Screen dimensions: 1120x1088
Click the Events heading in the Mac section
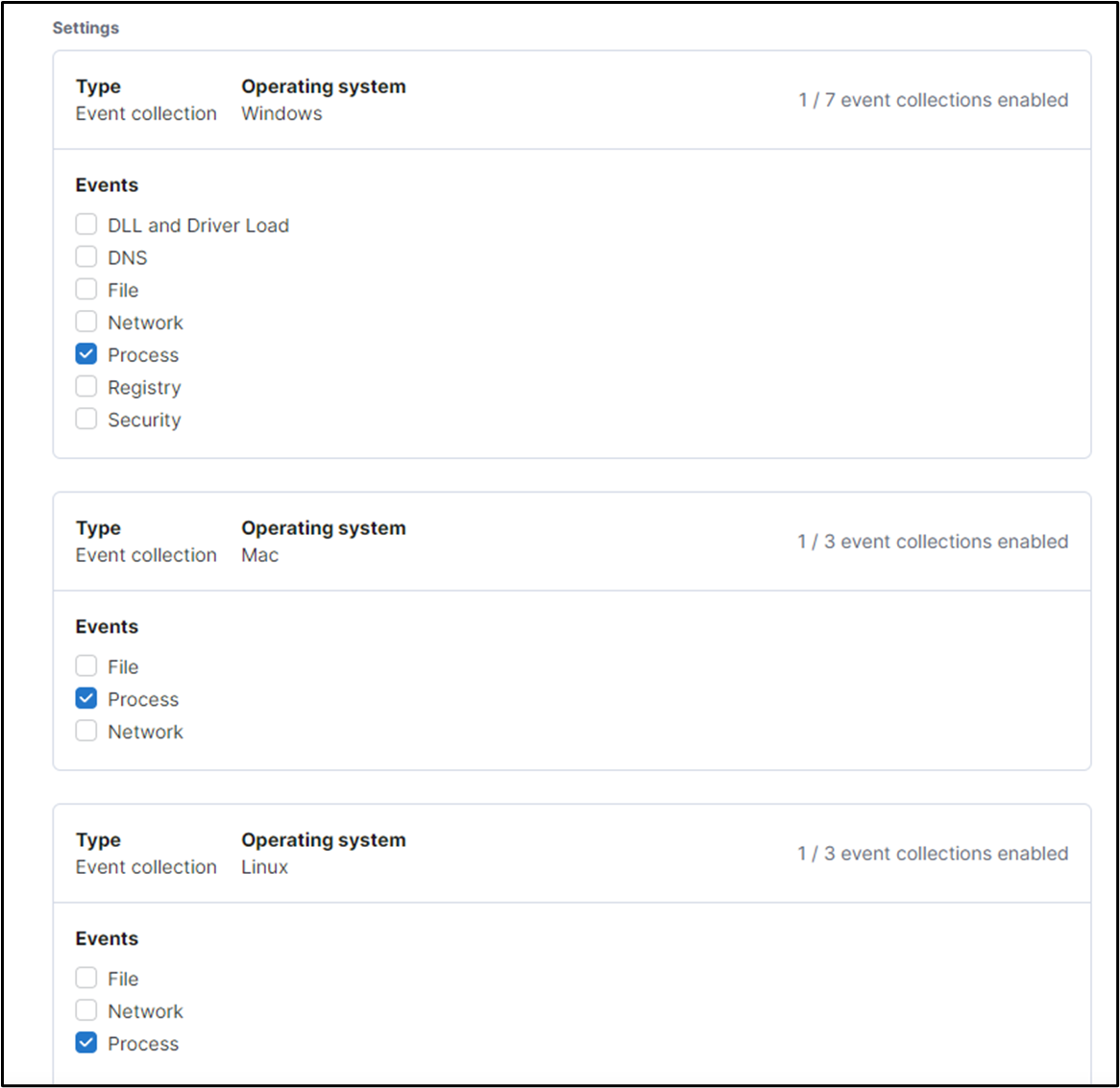[x=107, y=626]
